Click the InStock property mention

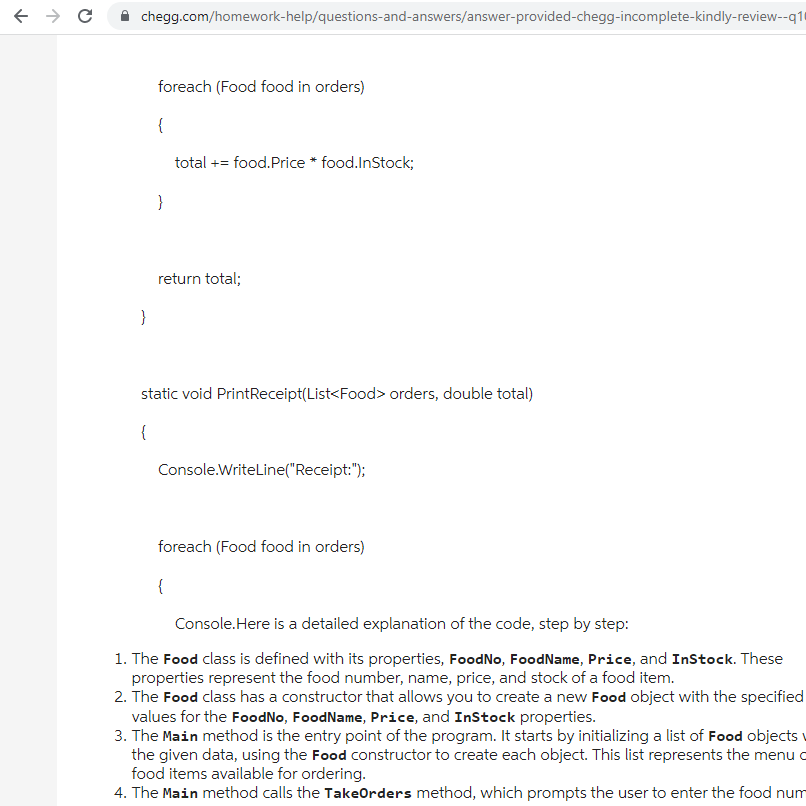[x=701, y=658]
